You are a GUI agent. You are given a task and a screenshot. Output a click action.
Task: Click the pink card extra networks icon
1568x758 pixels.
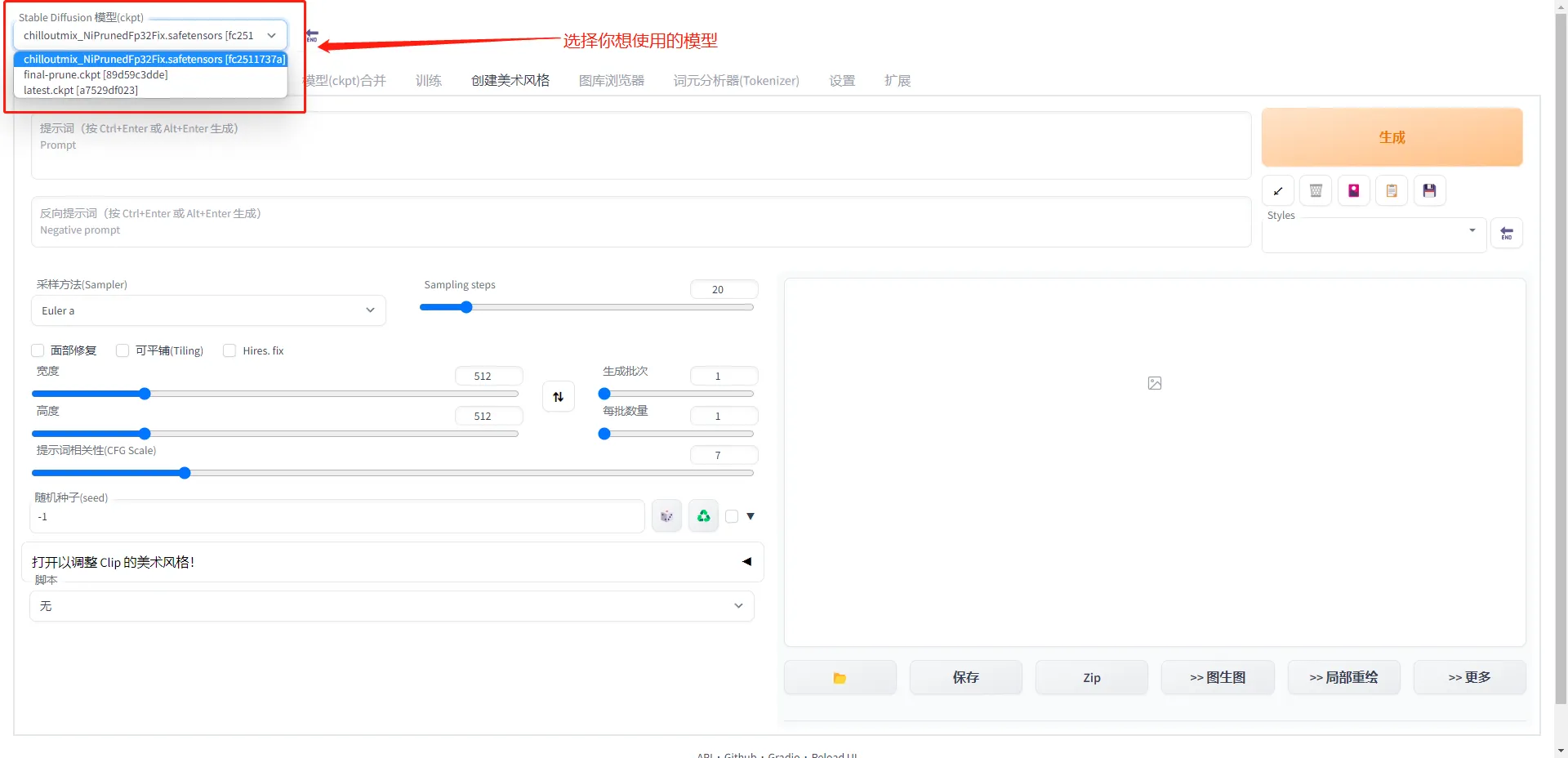pos(1354,190)
